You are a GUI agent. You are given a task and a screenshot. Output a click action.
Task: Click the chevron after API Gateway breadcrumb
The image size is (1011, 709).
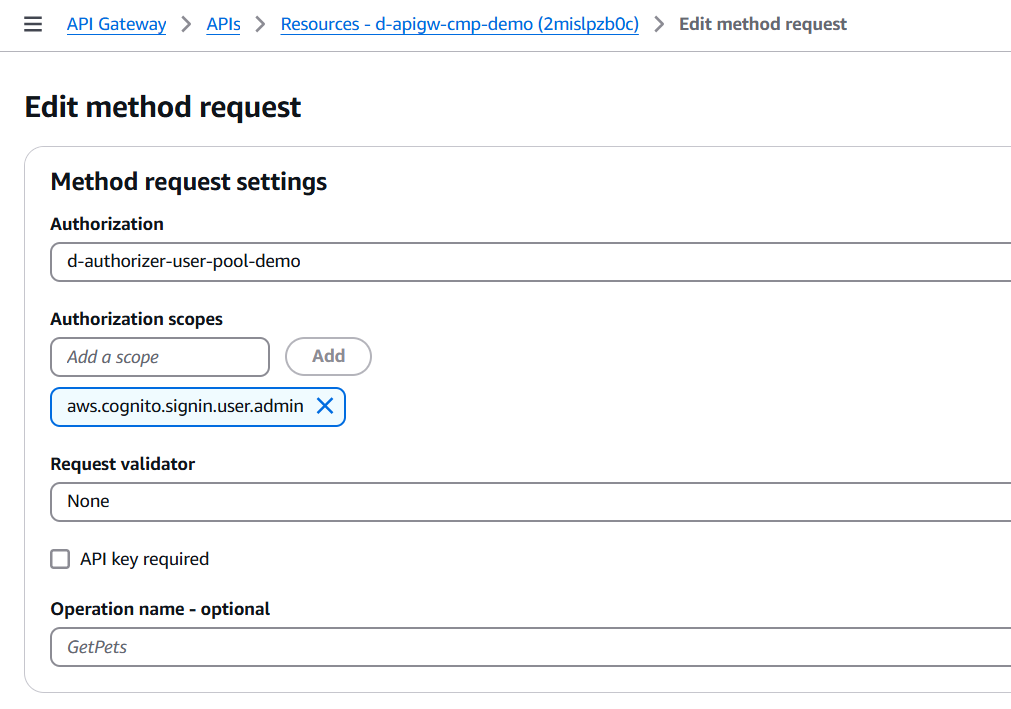pyautogui.click(x=186, y=25)
